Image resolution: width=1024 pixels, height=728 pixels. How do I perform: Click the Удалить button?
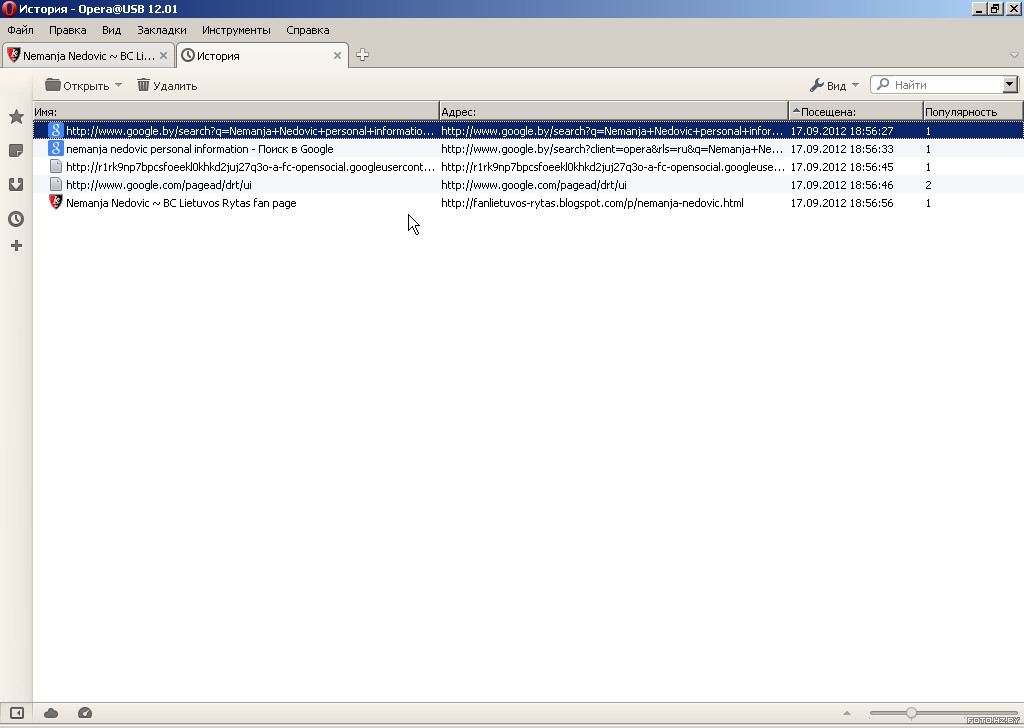click(167, 86)
